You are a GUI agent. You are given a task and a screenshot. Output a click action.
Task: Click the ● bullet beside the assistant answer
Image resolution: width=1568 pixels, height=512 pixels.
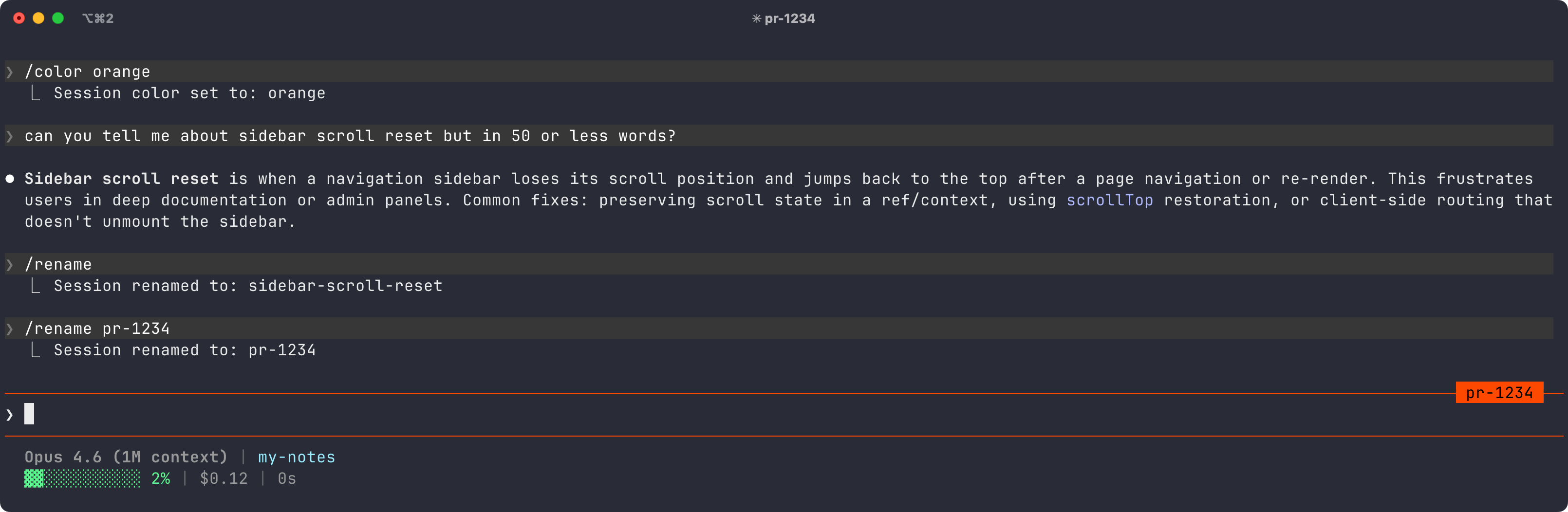(9, 178)
